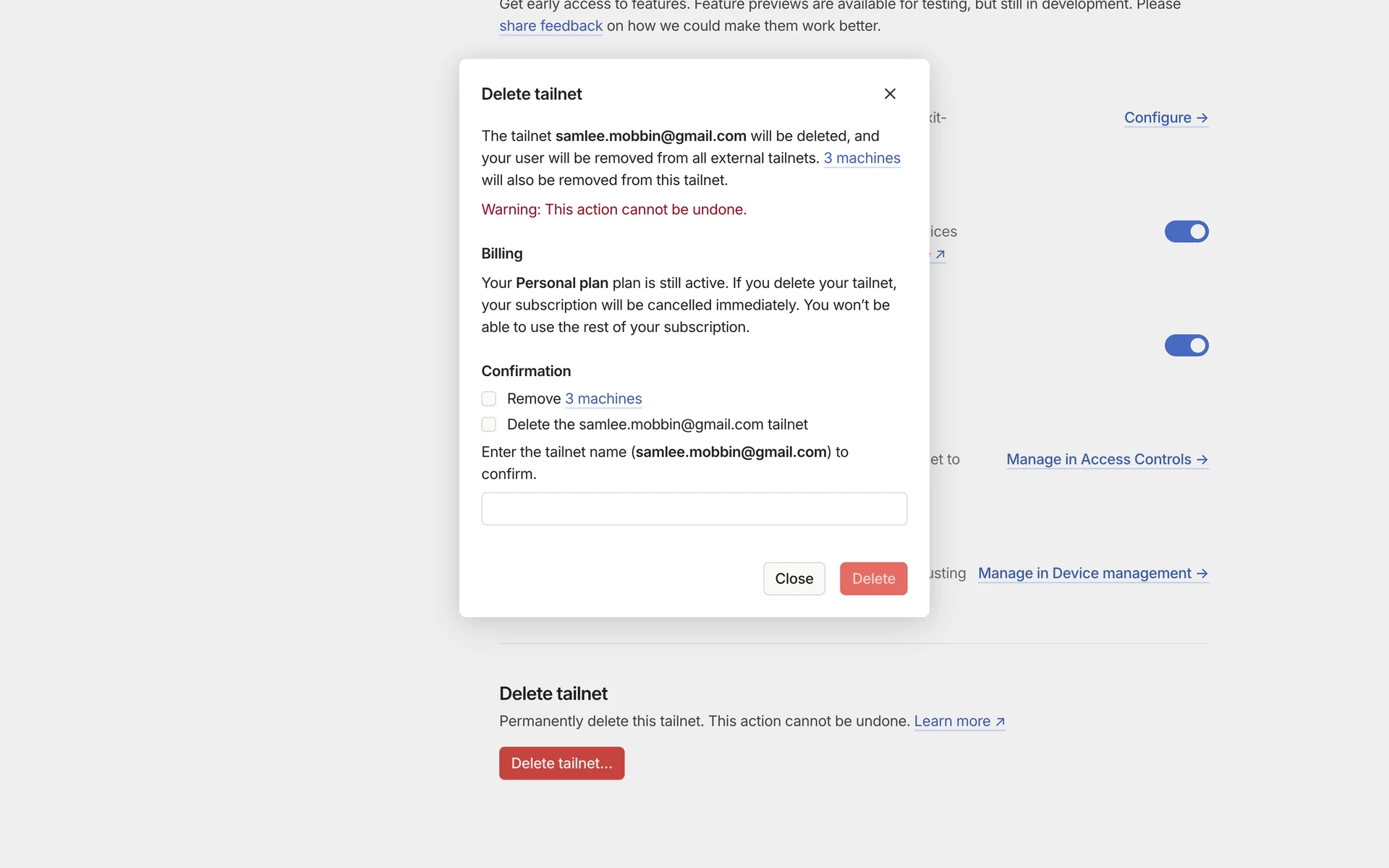Open the Configure arrow link

tap(1157, 117)
